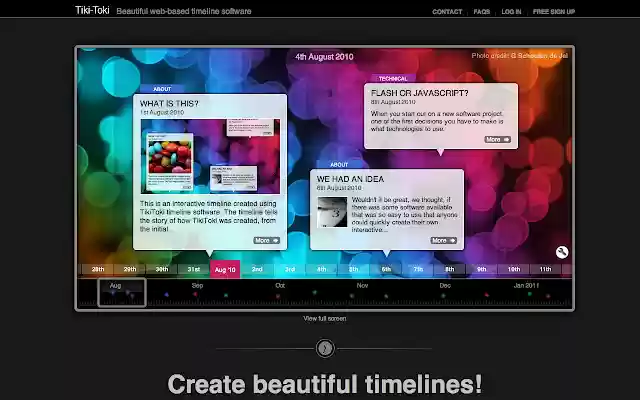Select the 10th date on the timeline
Viewport: 640px width, 400px height.
(x=514, y=269)
